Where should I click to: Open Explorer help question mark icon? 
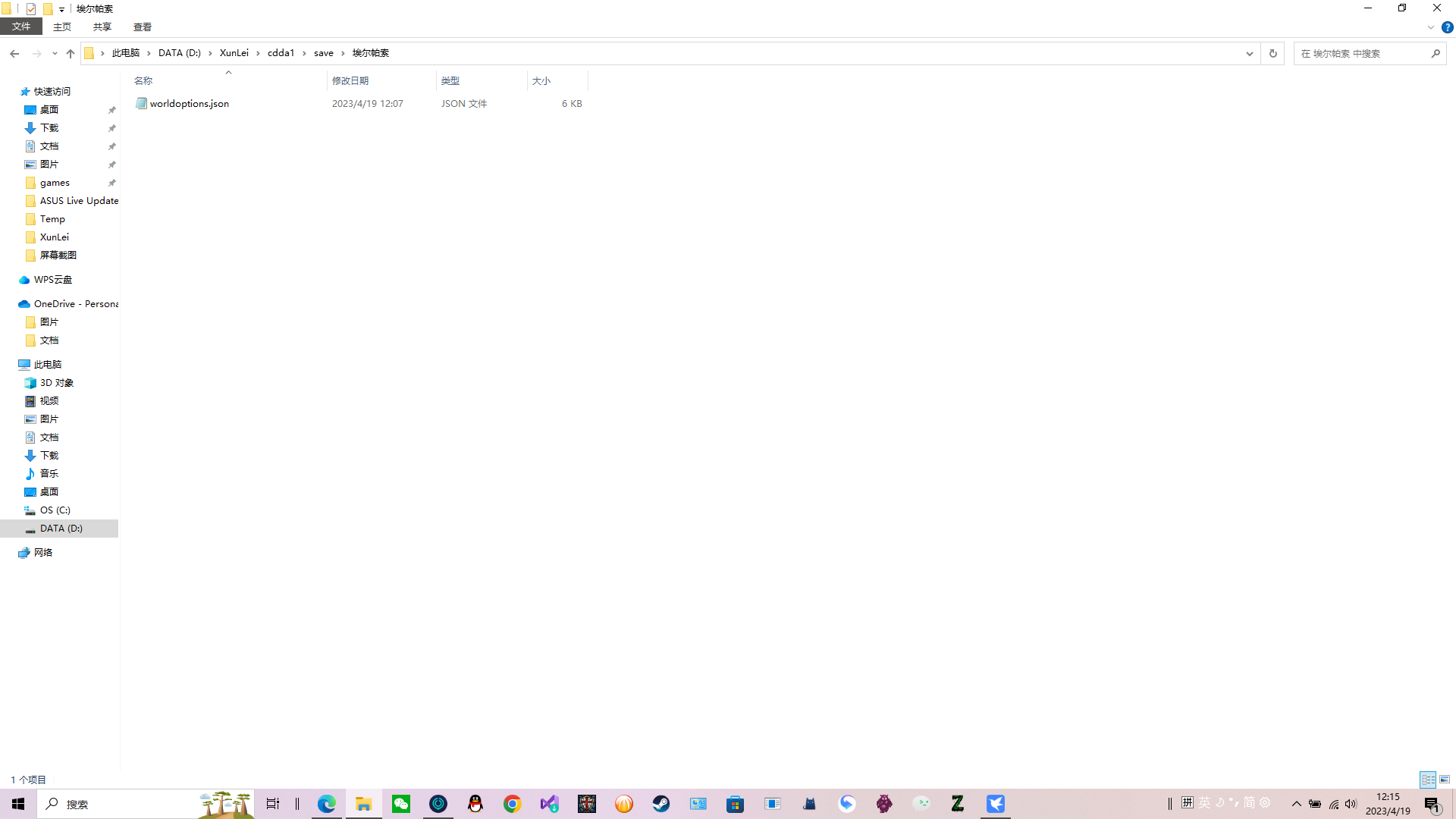point(1447,27)
